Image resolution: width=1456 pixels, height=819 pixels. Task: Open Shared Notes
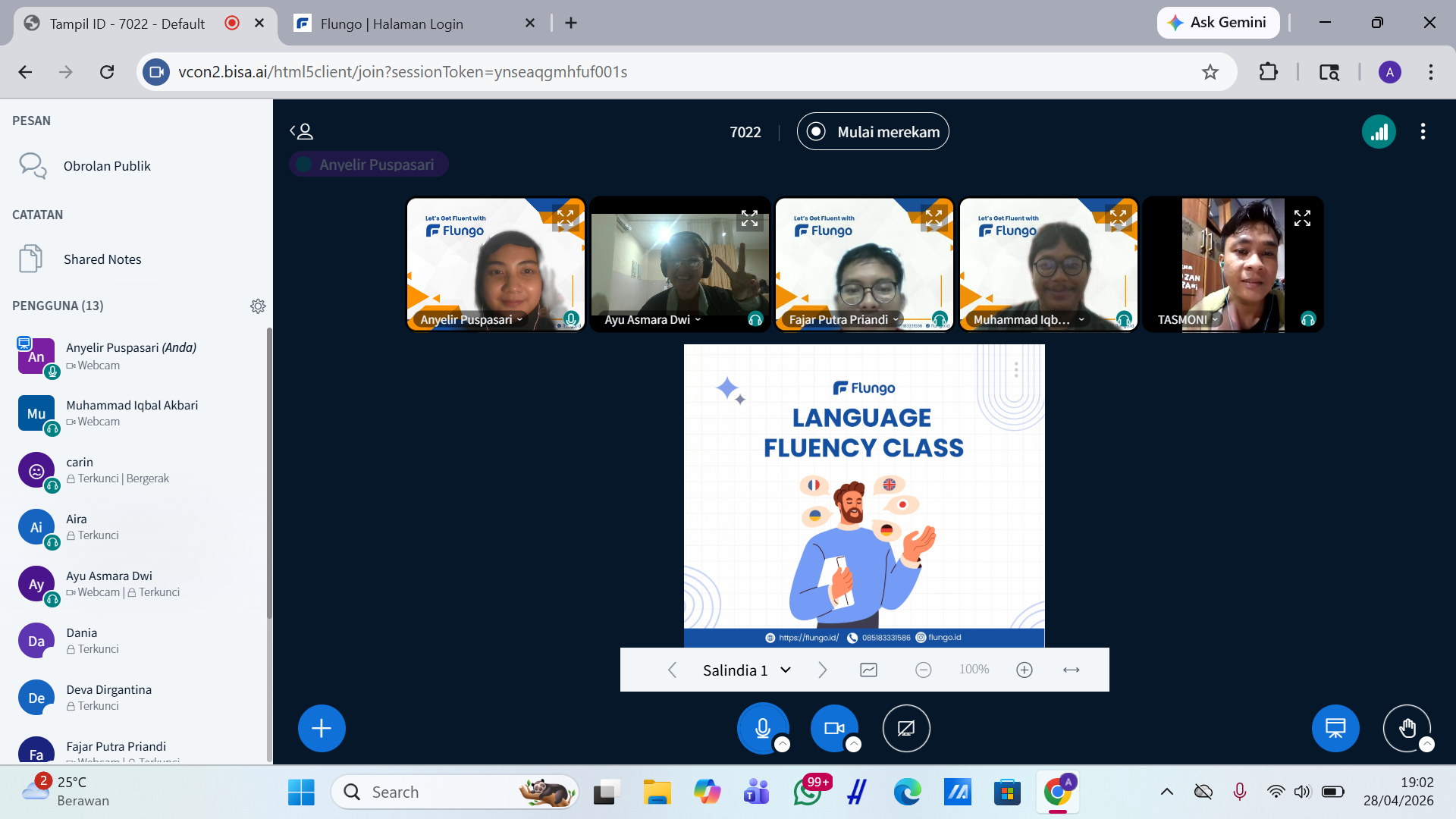pos(135,259)
